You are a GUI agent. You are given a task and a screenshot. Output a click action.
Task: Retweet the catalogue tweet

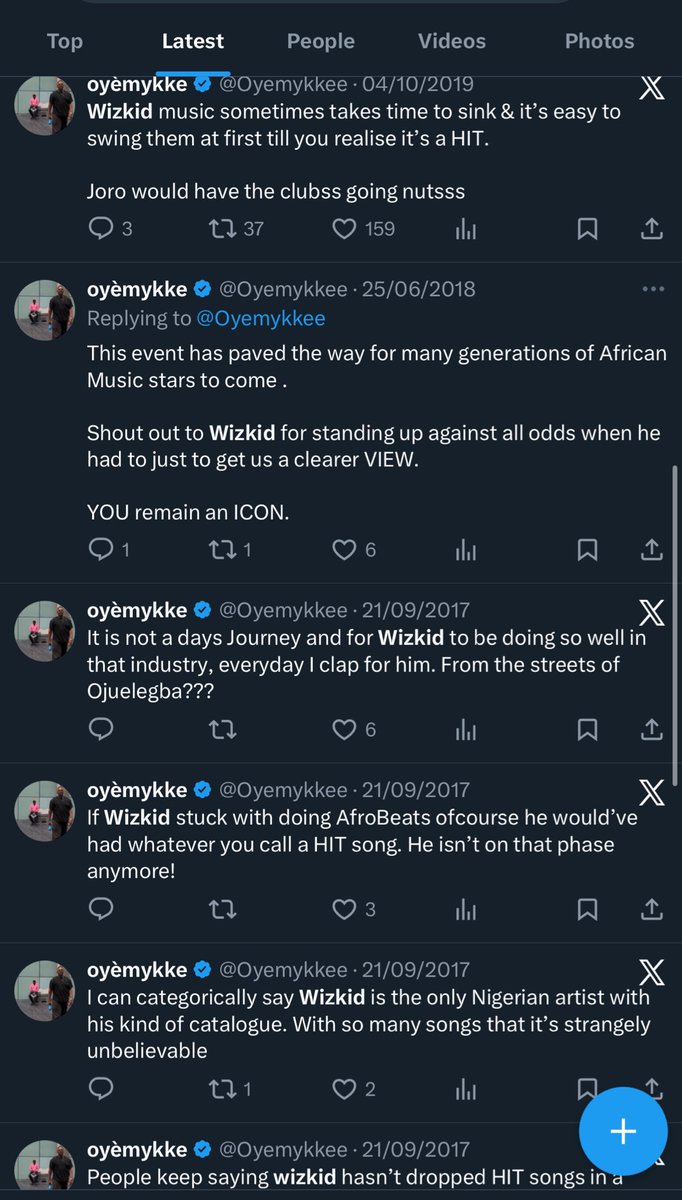222,1089
